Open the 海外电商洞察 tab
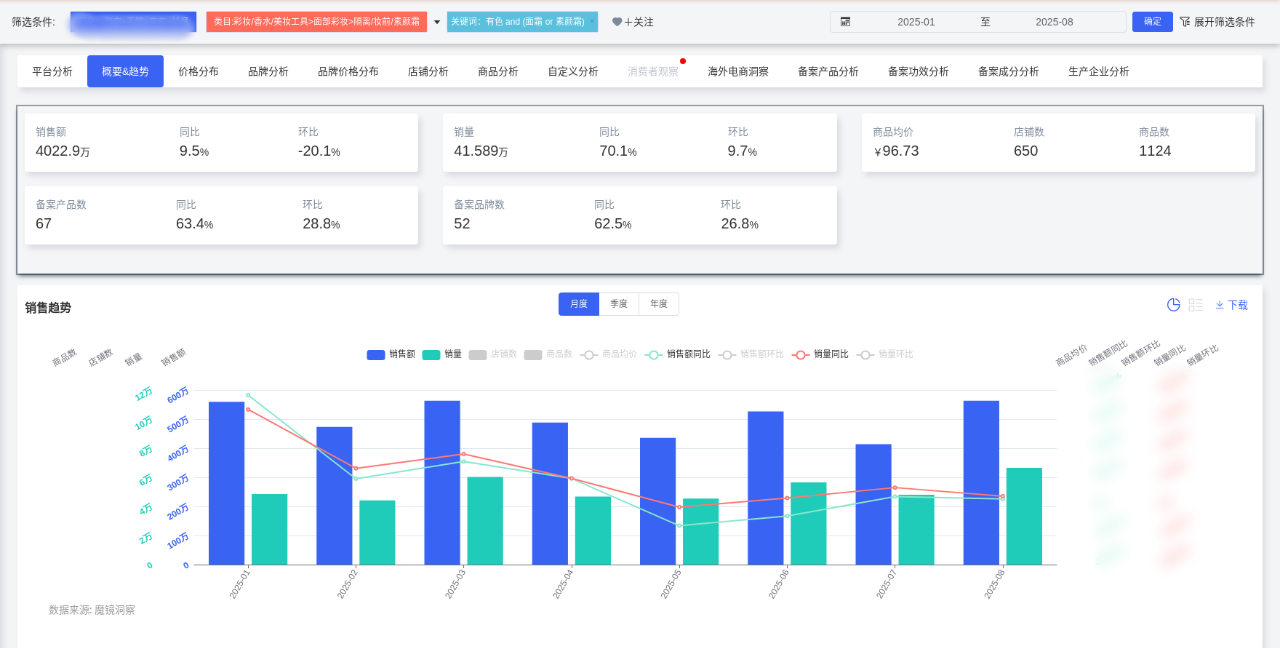The width and height of the screenshot is (1280, 648). tap(738, 72)
